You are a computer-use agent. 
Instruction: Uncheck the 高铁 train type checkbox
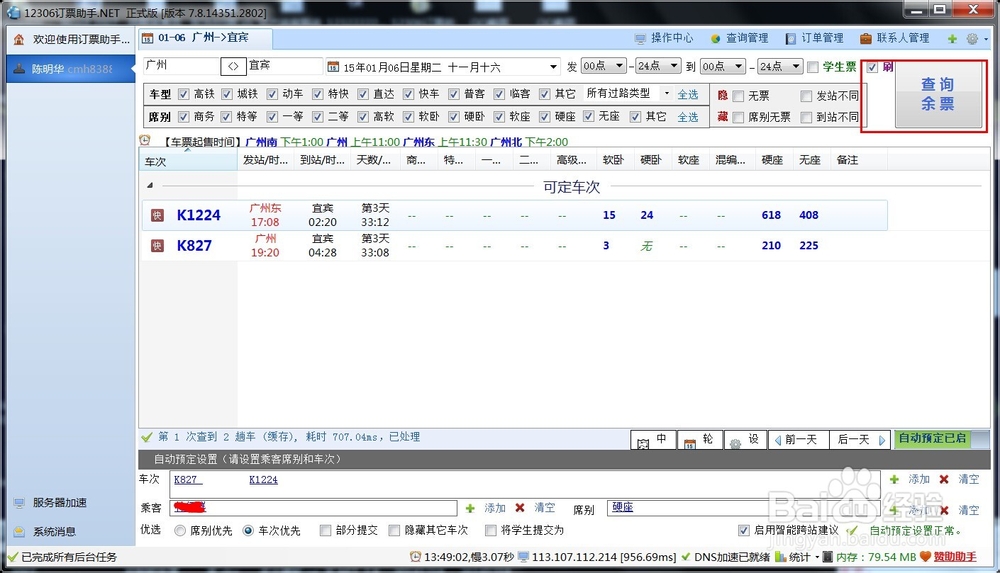pyautogui.click(x=184, y=94)
